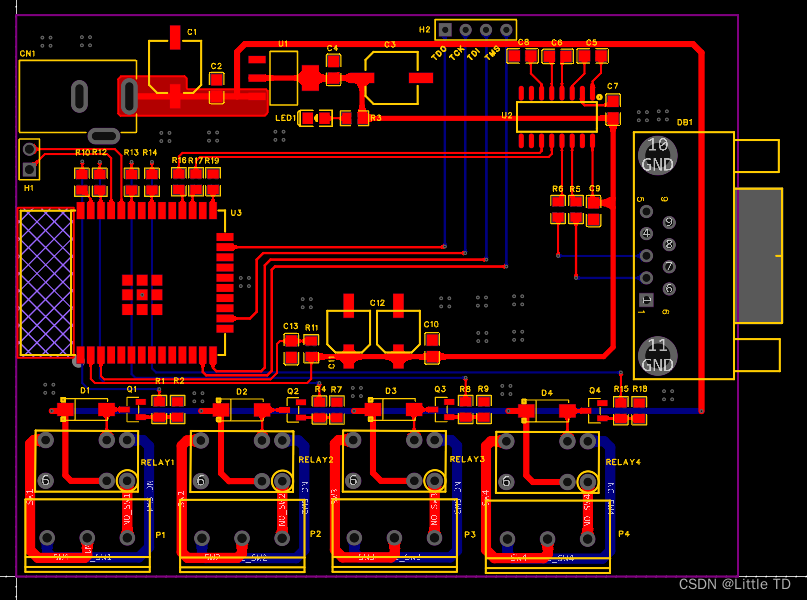Select the R3 resistor label
807x600 pixels.
coord(376,118)
